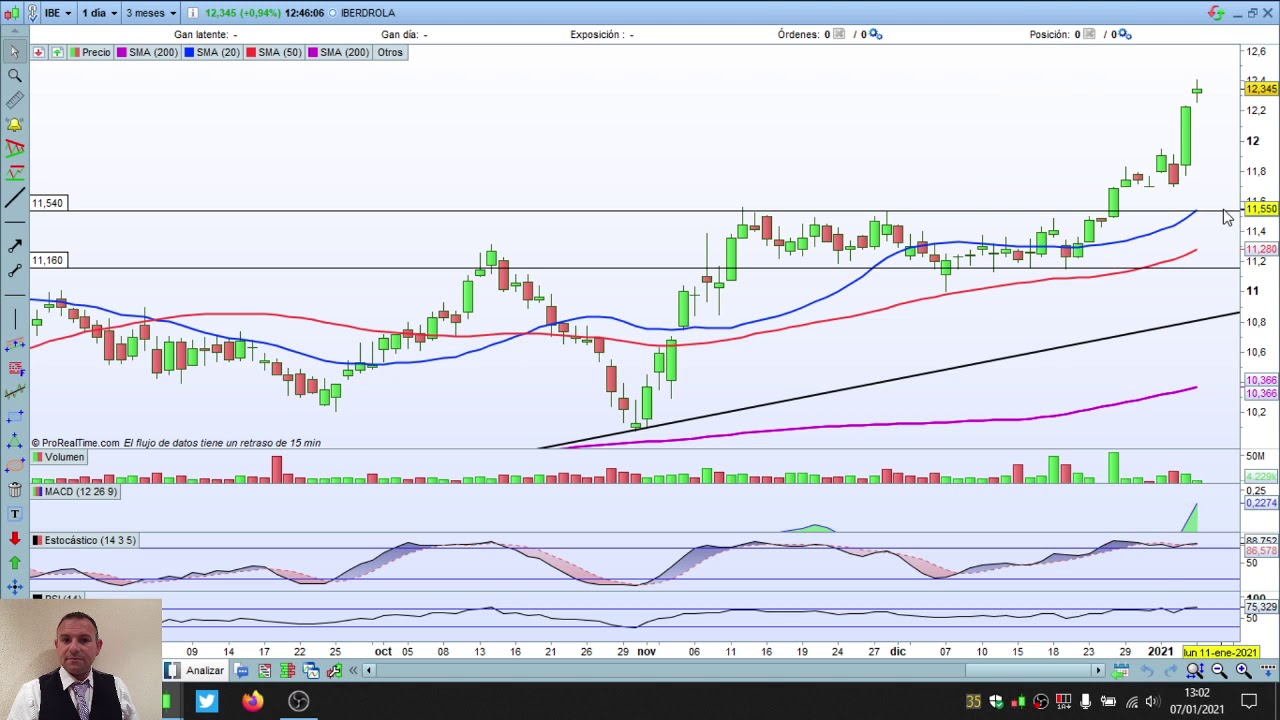Screen dimensions: 1280x720
Task: Open SMA (200) label next to Precio
Action: (x=147, y=52)
